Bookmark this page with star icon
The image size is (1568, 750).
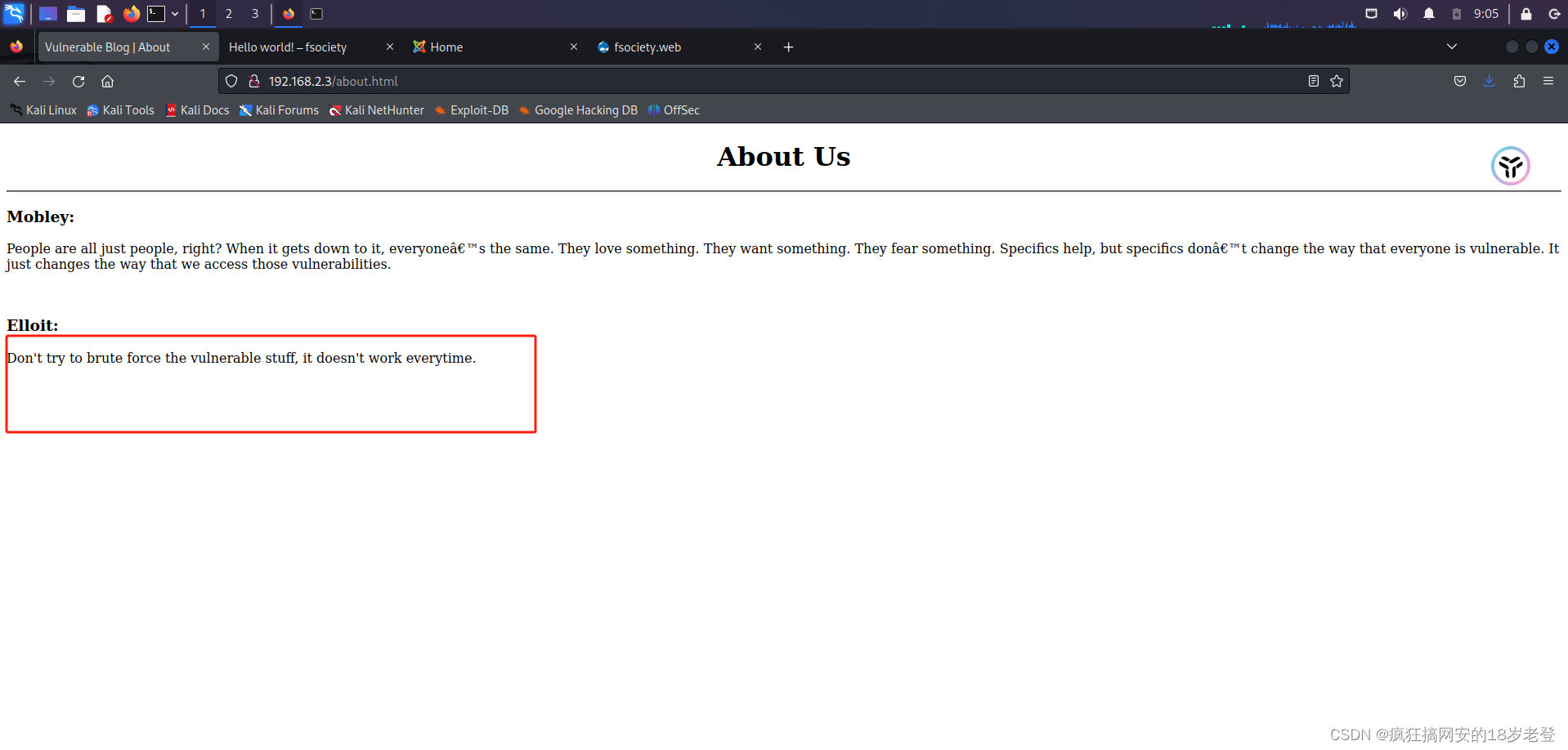[x=1337, y=81]
